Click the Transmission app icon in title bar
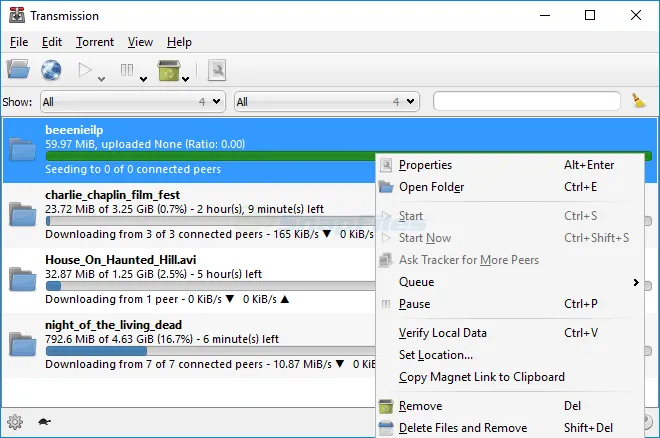 tap(17, 16)
